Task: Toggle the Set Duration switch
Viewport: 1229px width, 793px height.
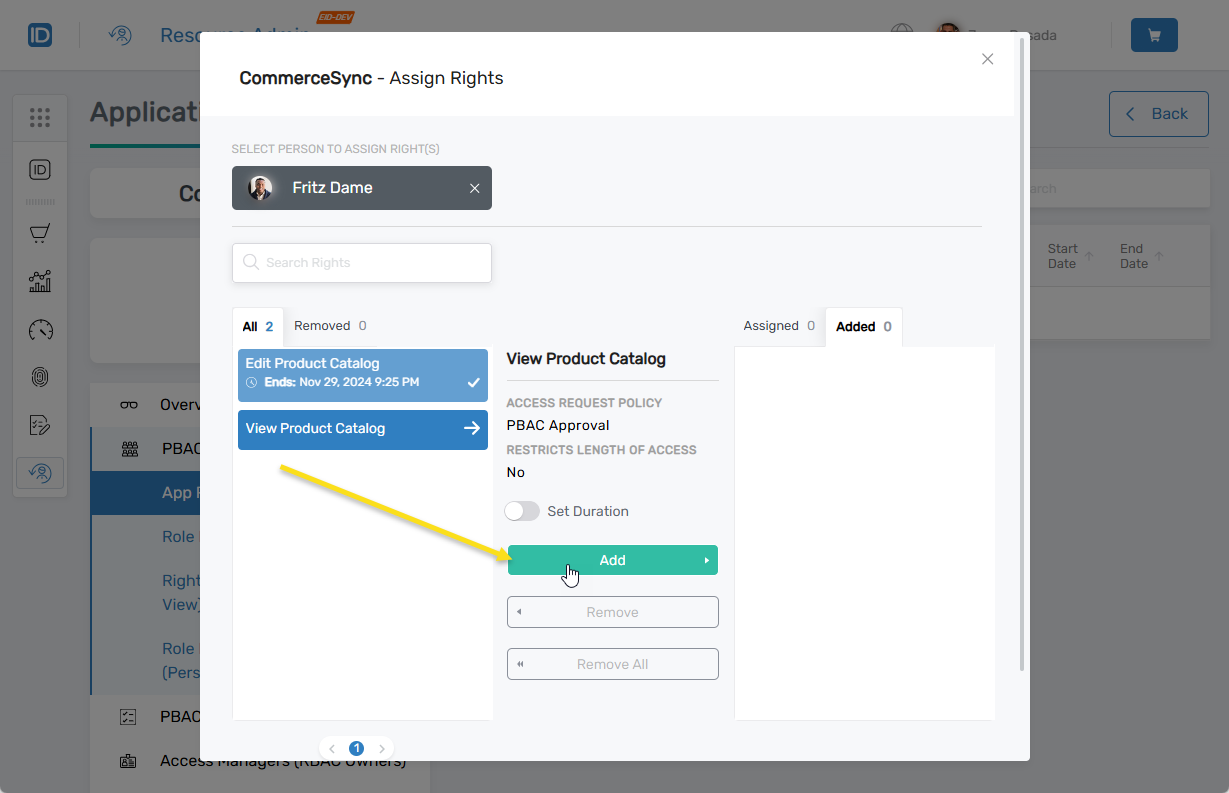Action: click(x=522, y=511)
